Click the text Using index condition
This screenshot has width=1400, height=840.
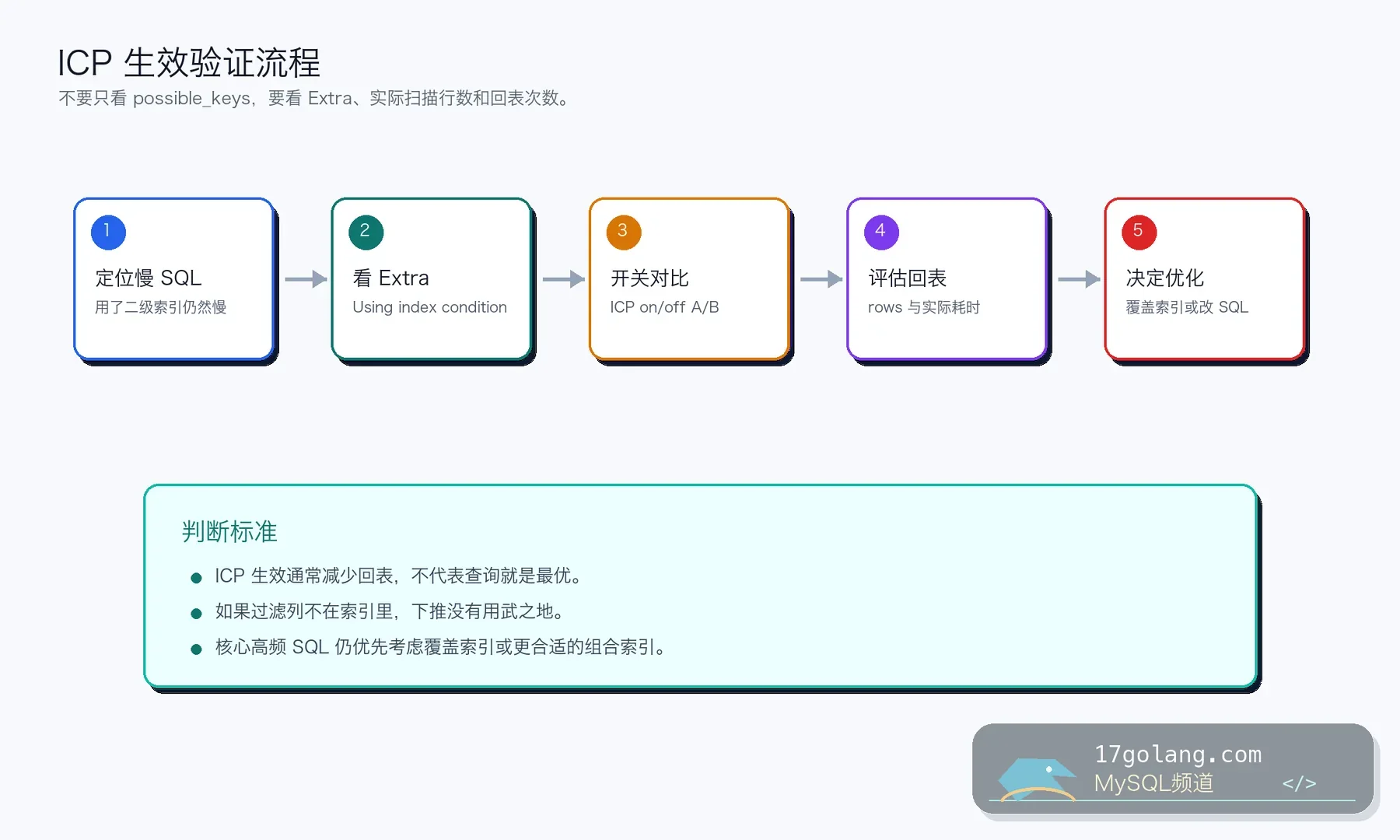(x=429, y=307)
